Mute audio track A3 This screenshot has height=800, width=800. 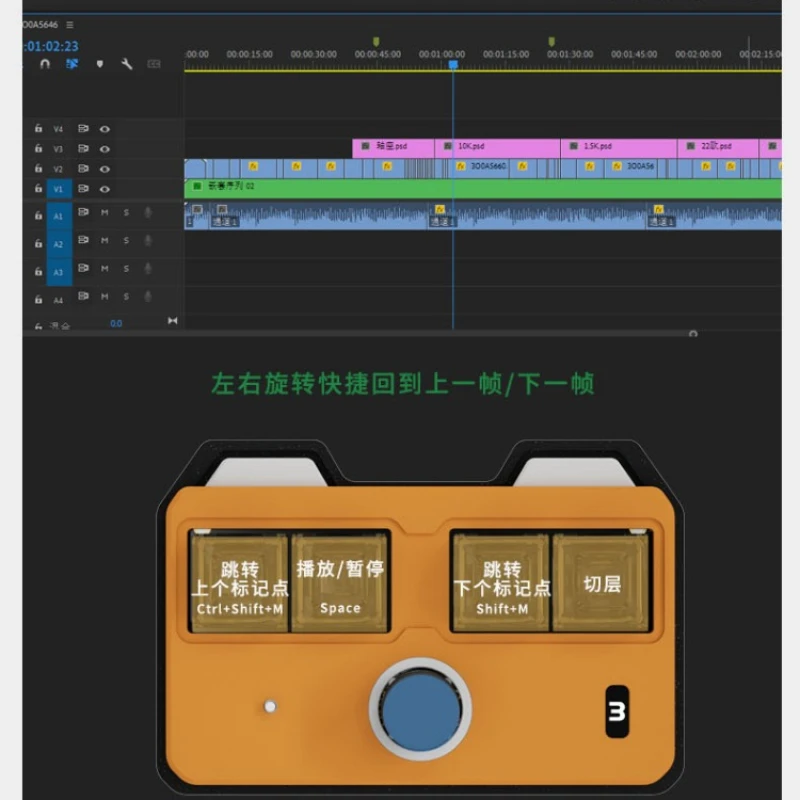[105, 268]
